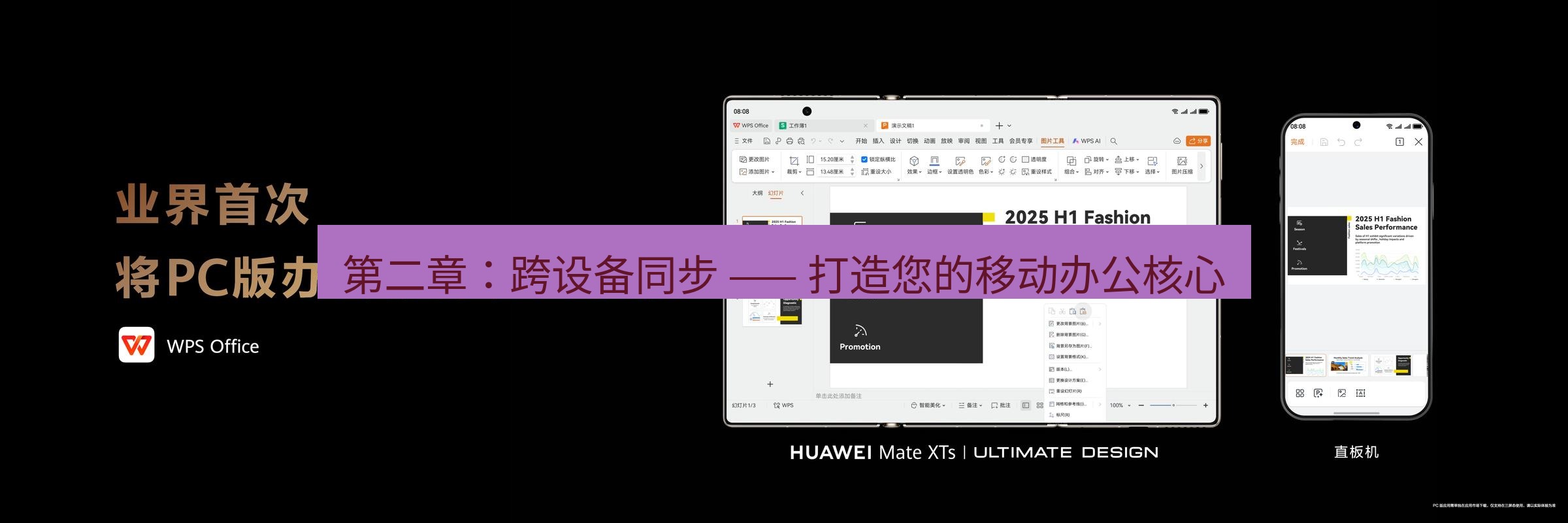Open the 组合 group dropdown

(1071, 165)
